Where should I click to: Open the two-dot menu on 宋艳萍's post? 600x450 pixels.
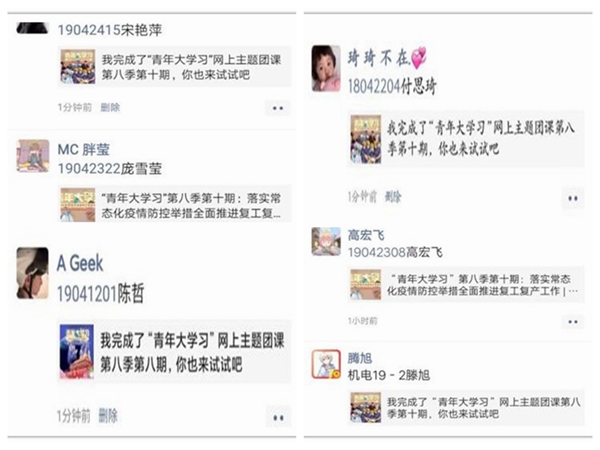[278, 108]
